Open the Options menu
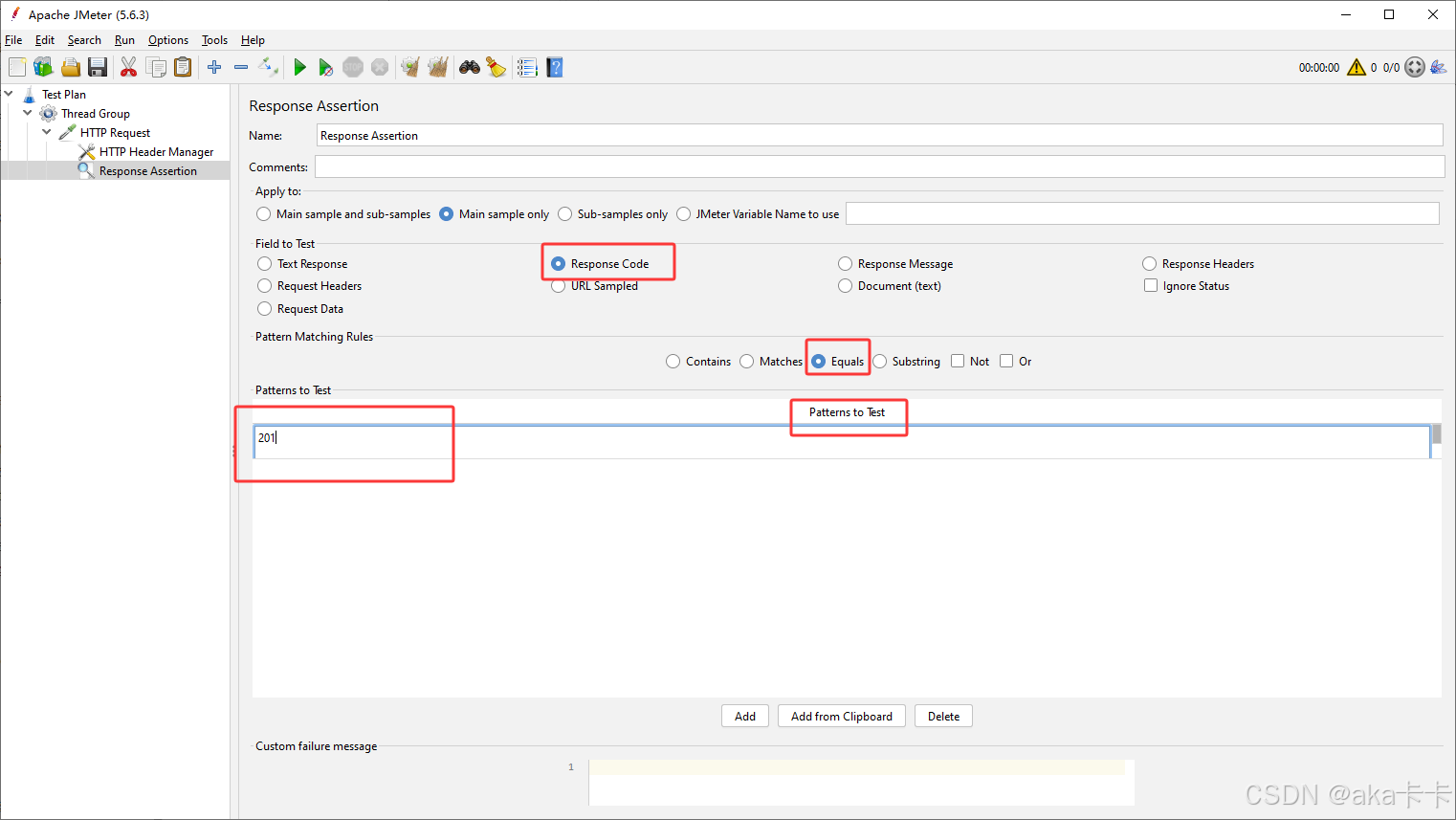Screen dimensions: 1456x820 pos(168,40)
